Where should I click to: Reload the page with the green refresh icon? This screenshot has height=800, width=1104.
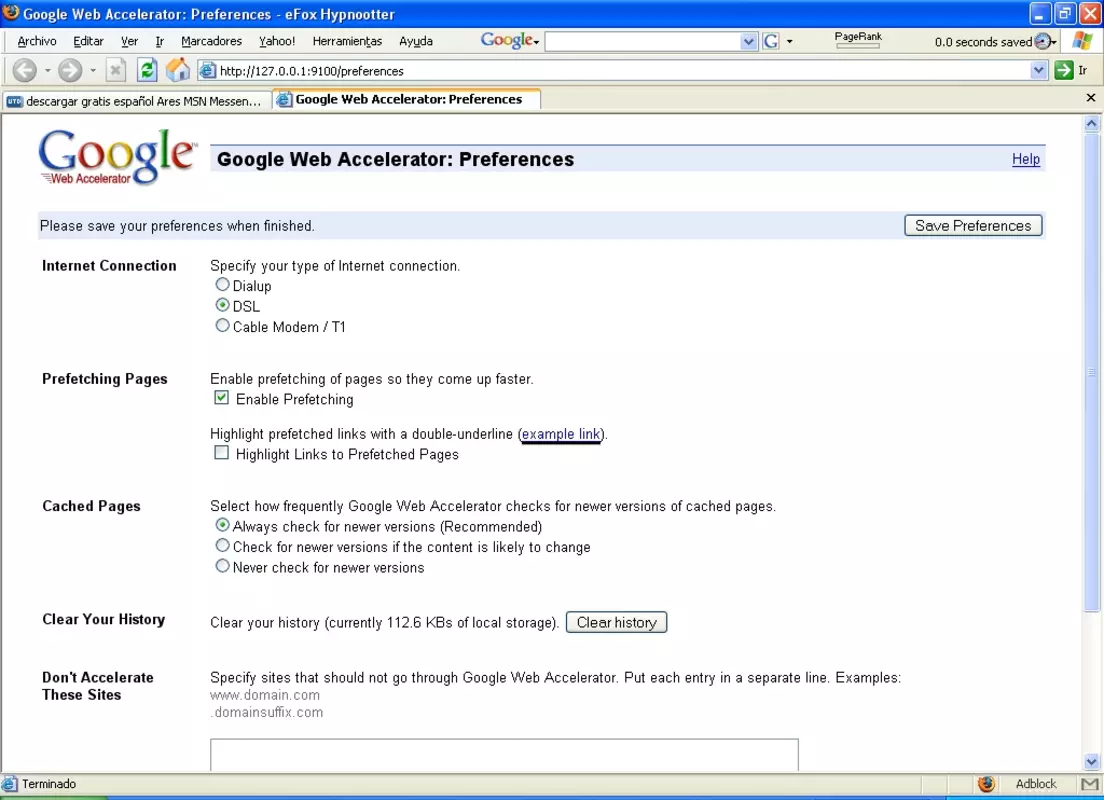coord(146,70)
